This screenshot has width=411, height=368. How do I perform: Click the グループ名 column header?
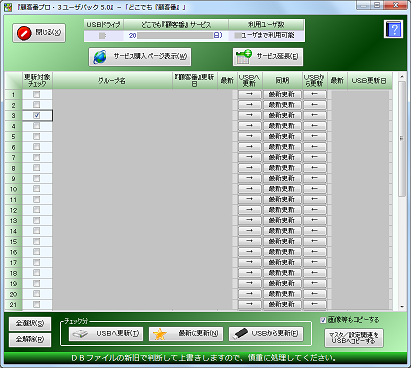112,81
